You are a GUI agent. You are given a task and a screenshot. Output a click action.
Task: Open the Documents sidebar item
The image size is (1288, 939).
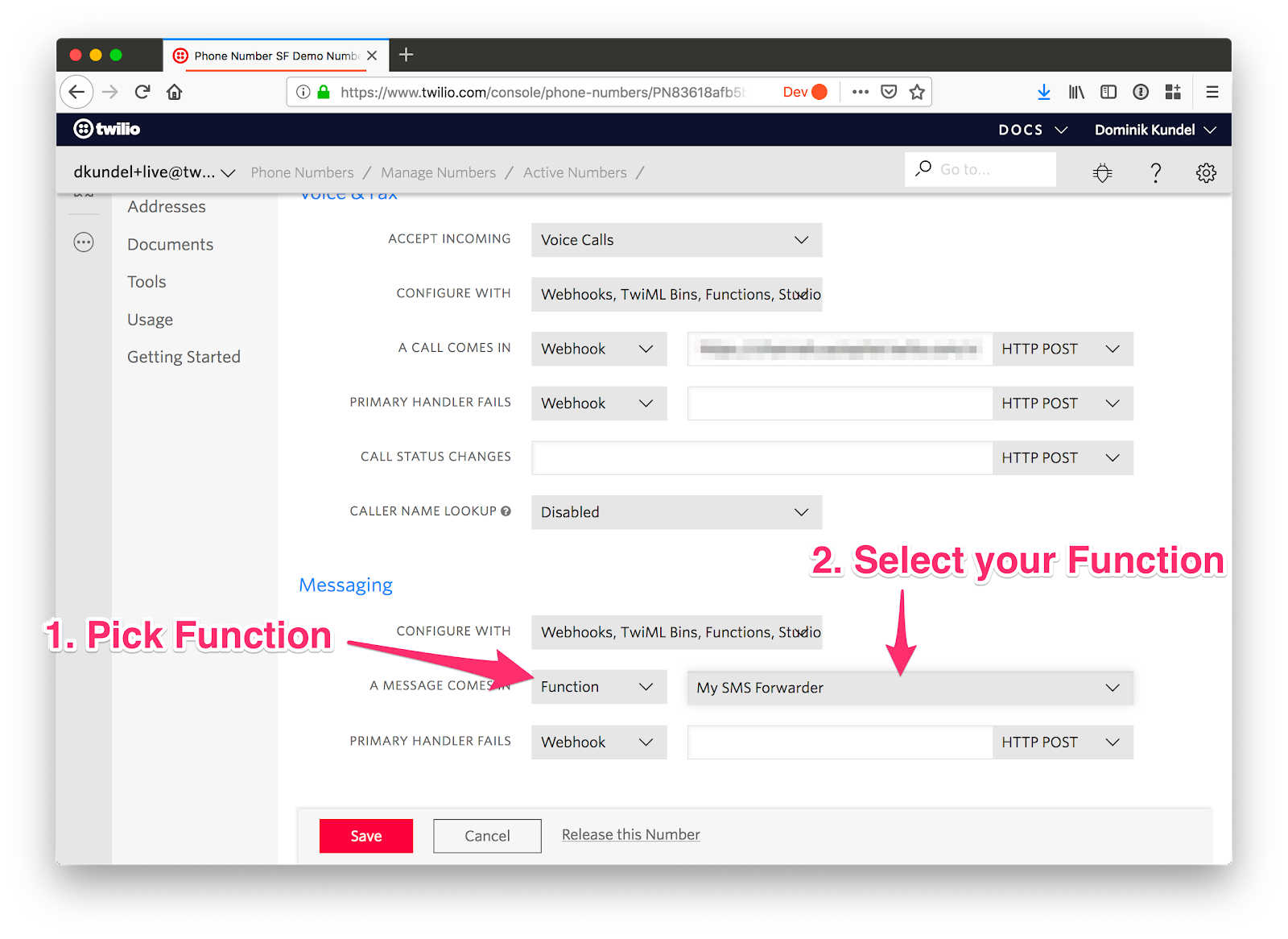click(x=171, y=245)
